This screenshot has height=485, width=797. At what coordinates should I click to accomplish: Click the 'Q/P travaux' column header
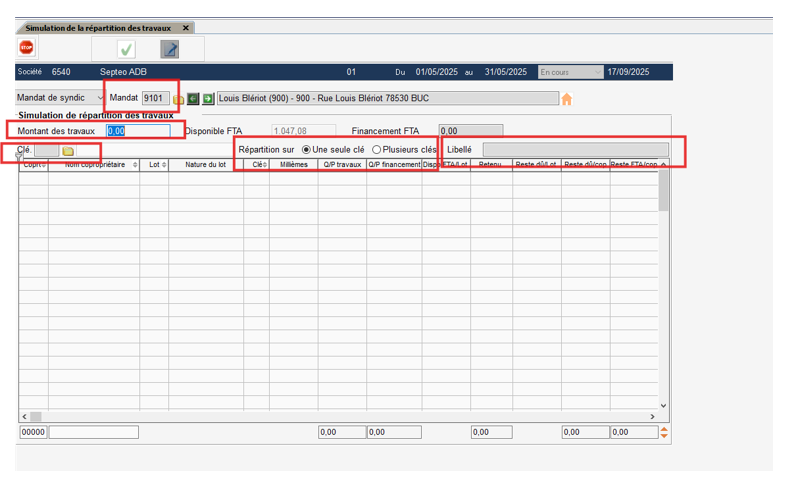coord(342,164)
